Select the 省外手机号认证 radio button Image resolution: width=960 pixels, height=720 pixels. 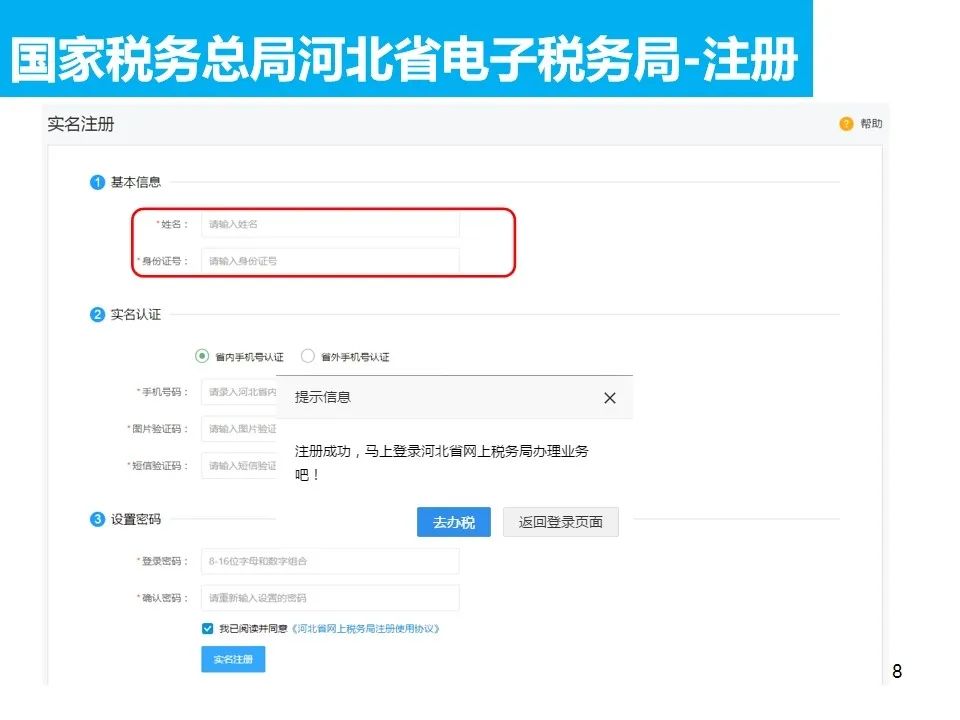(308, 356)
